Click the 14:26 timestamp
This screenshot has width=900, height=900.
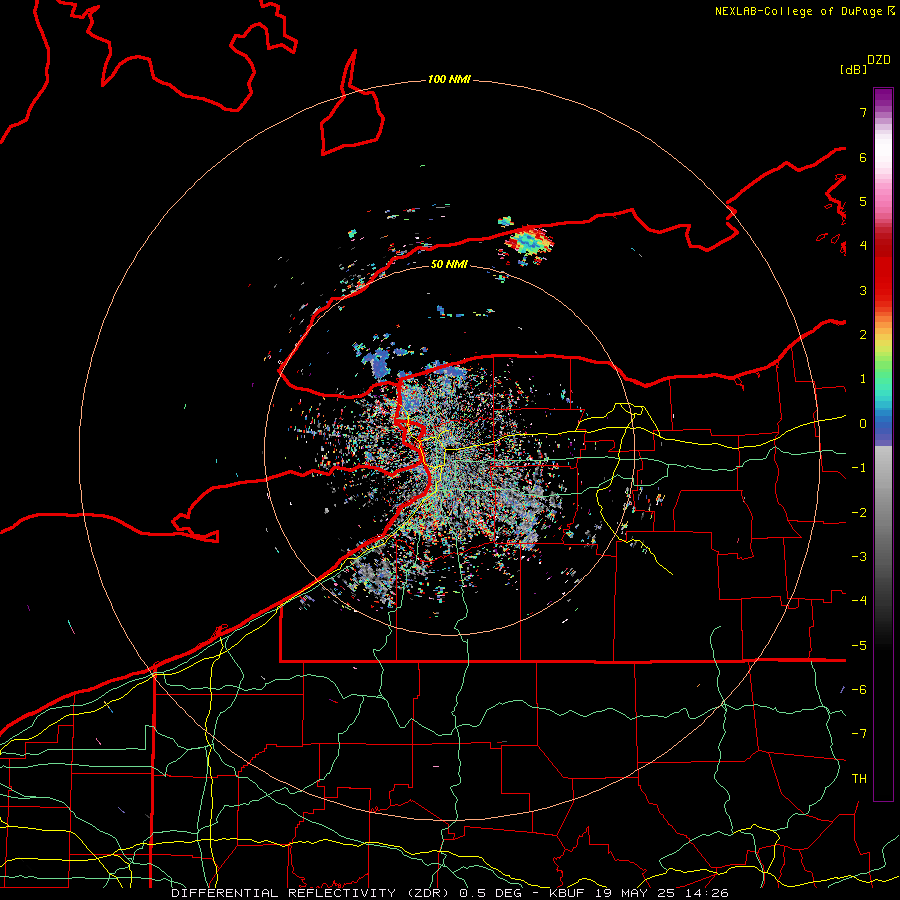(x=709, y=893)
